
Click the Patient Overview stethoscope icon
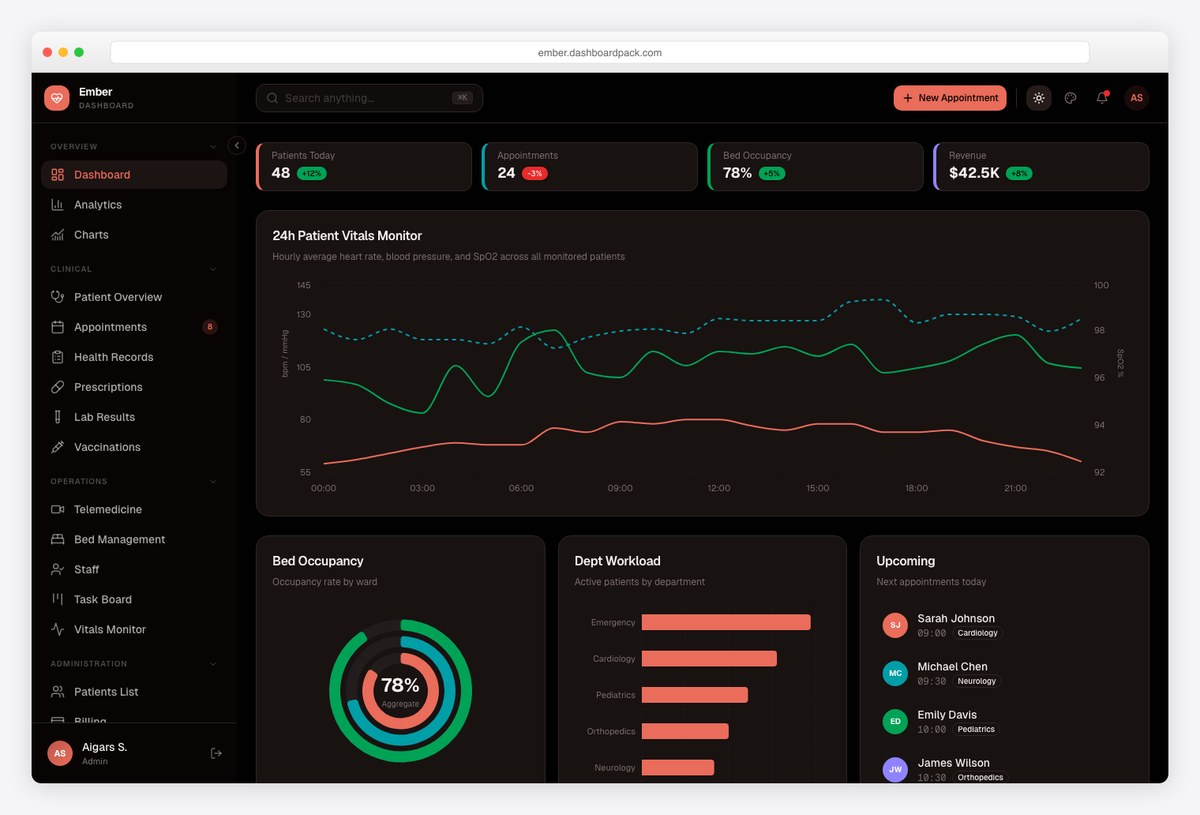point(58,297)
